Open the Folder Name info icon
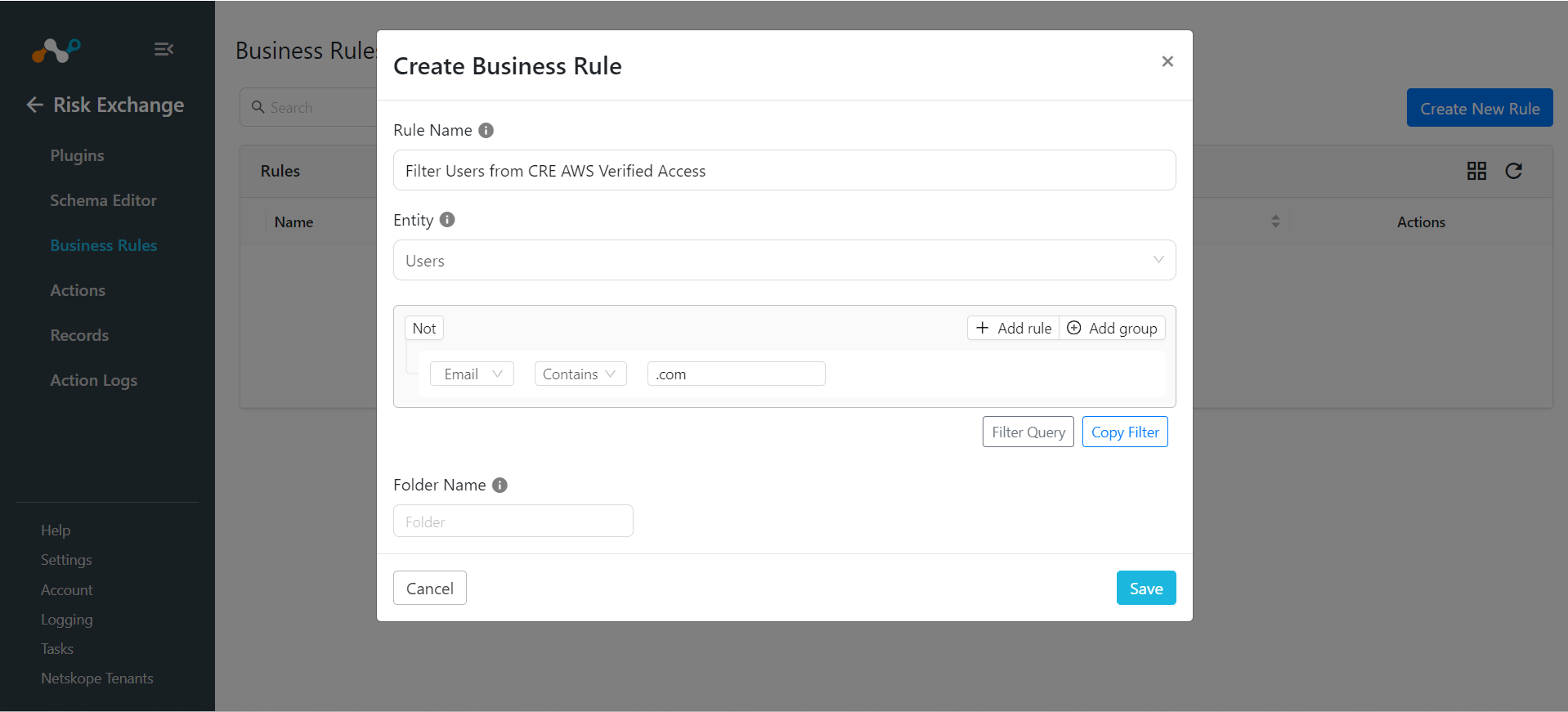This screenshot has height=712, width=1568. (500, 485)
